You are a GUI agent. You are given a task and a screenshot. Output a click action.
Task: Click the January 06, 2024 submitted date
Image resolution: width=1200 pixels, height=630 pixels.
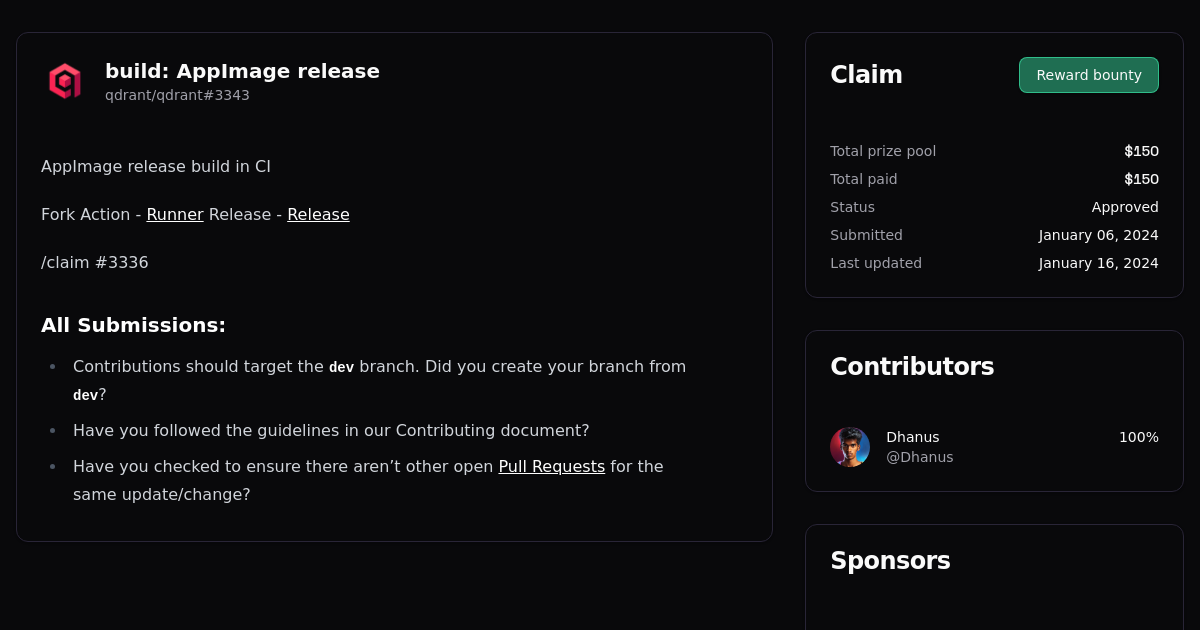pyautogui.click(x=1098, y=235)
